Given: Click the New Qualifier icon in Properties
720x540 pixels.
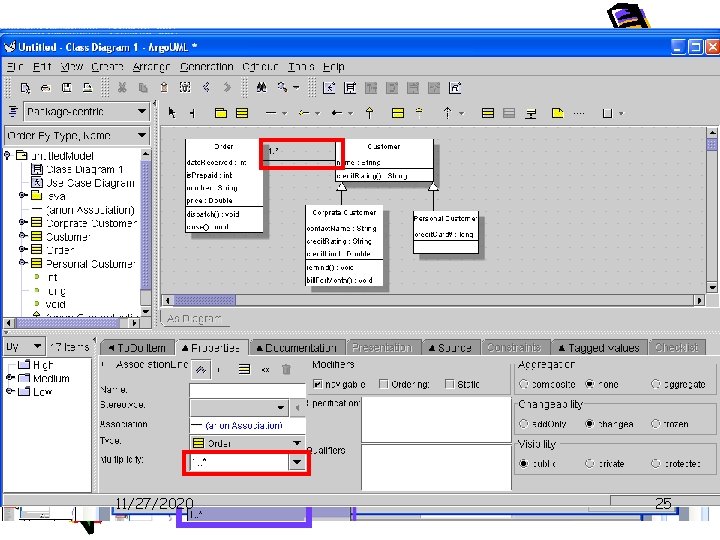Looking at the screenshot, I should 244,369.
